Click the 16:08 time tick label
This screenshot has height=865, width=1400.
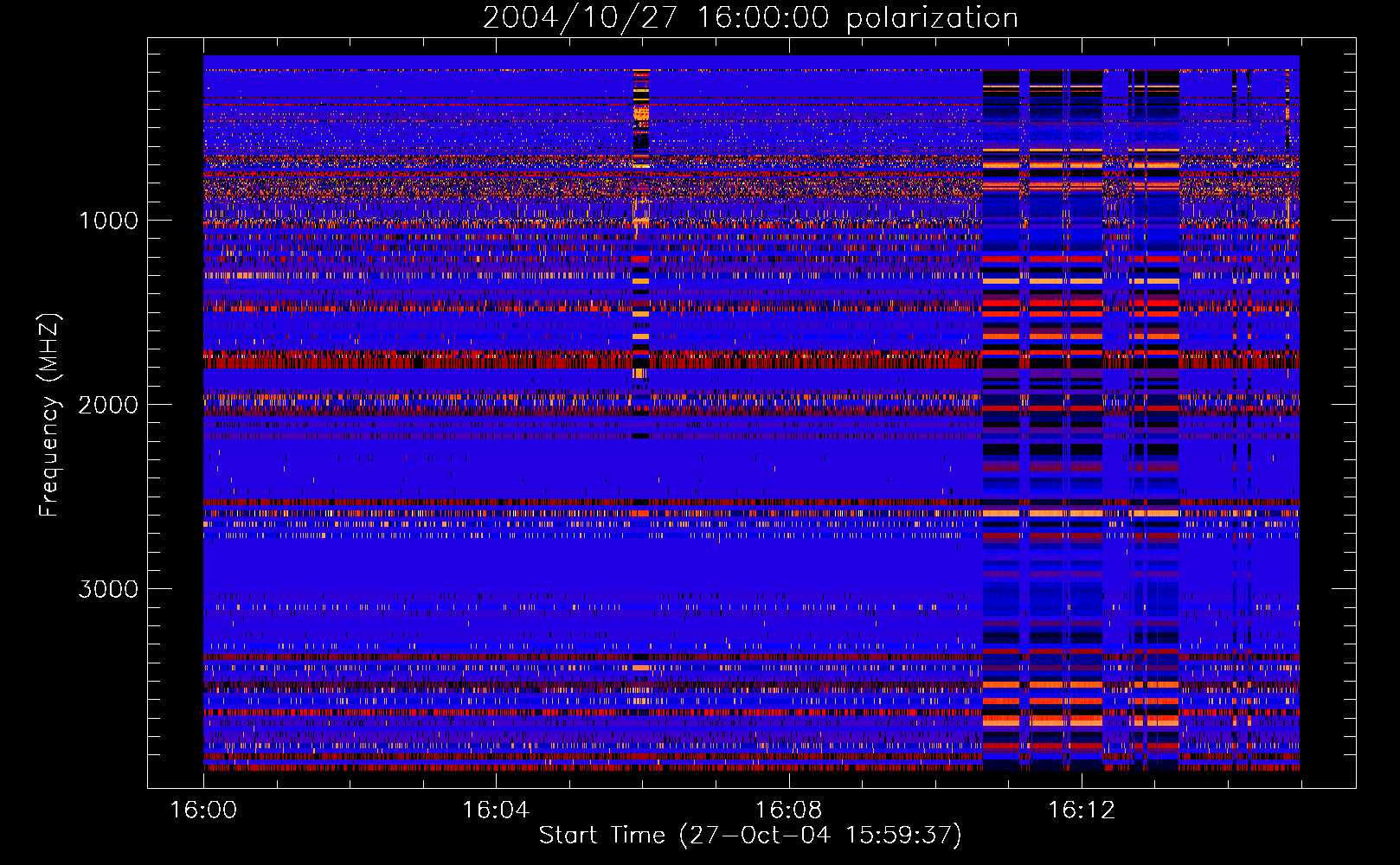click(x=789, y=811)
